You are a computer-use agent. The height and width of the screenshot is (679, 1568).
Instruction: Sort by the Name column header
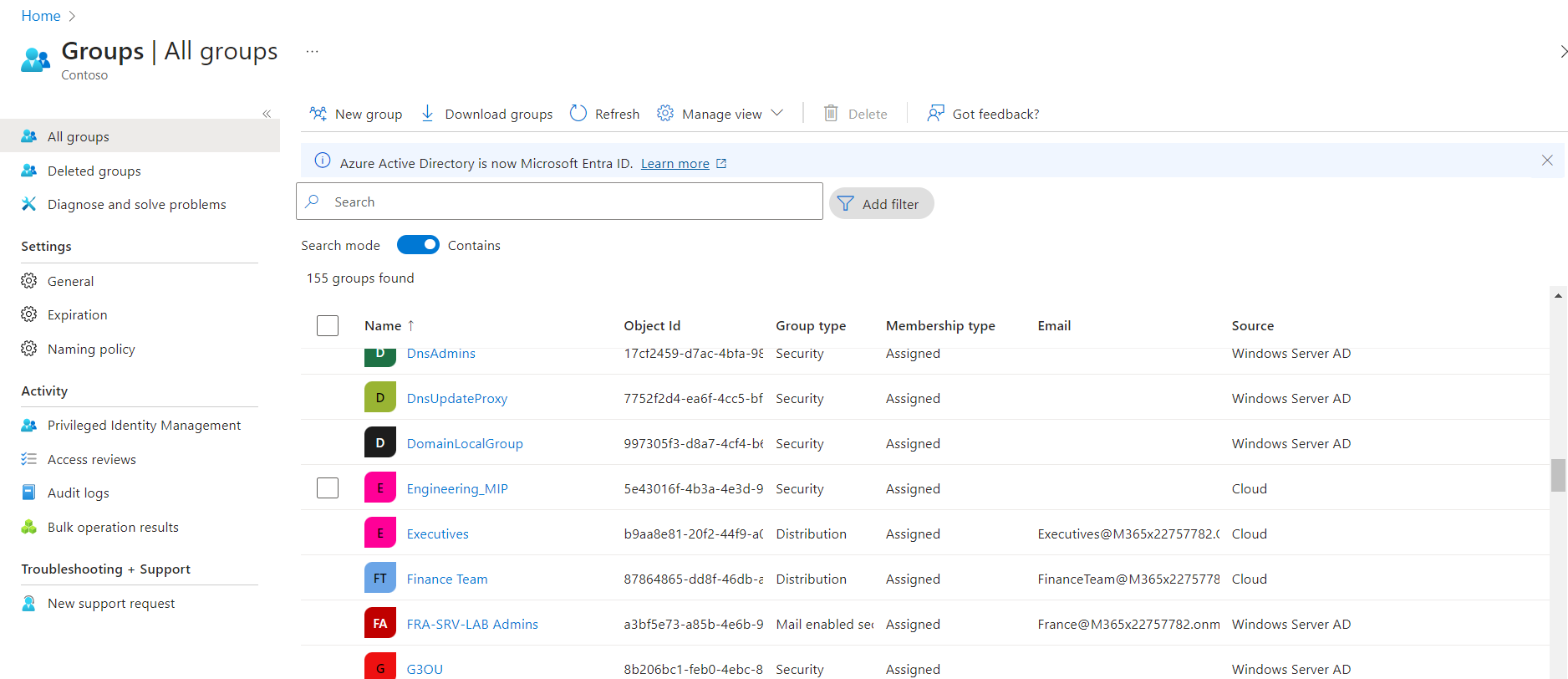pyautogui.click(x=383, y=326)
